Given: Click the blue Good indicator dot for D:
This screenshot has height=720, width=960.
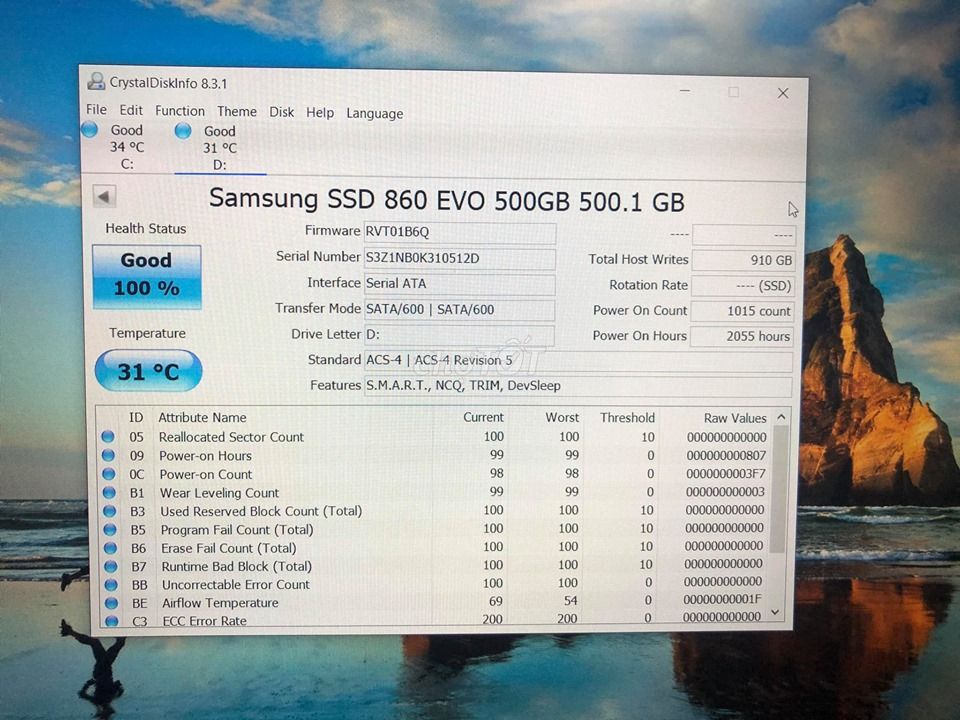Looking at the screenshot, I should click(183, 130).
